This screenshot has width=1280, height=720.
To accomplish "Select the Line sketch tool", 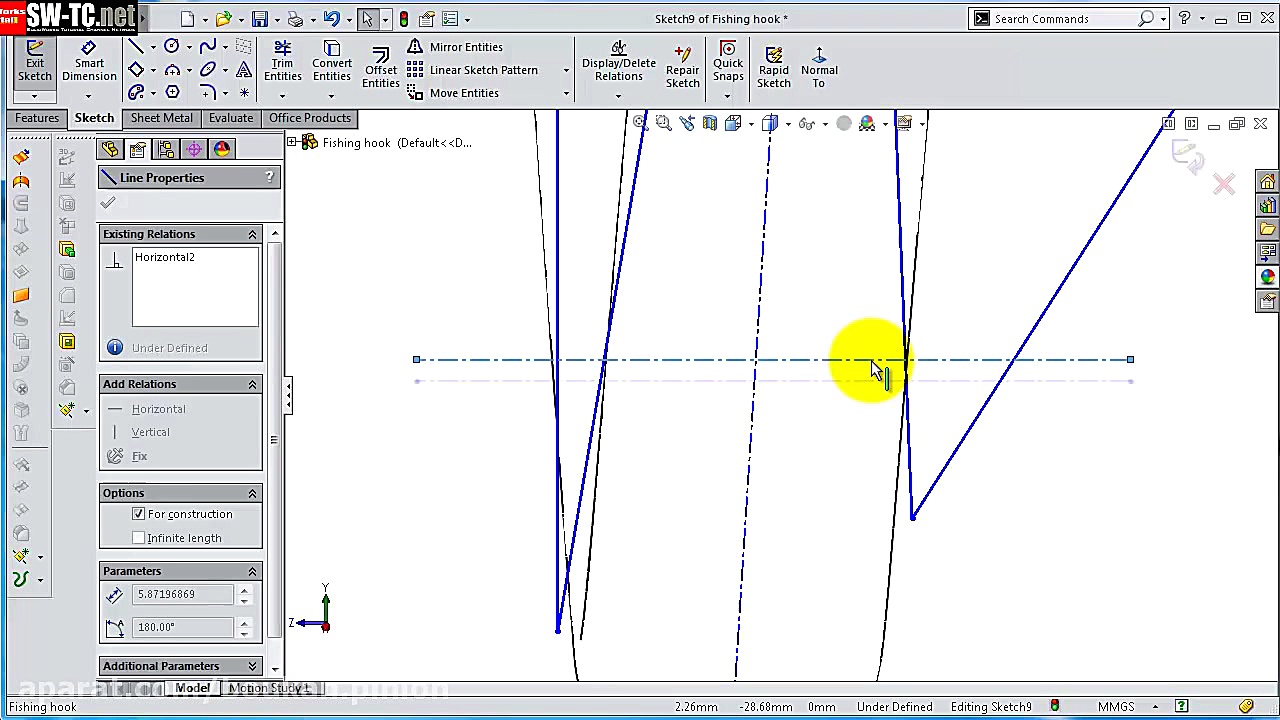I will coord(137,45).
